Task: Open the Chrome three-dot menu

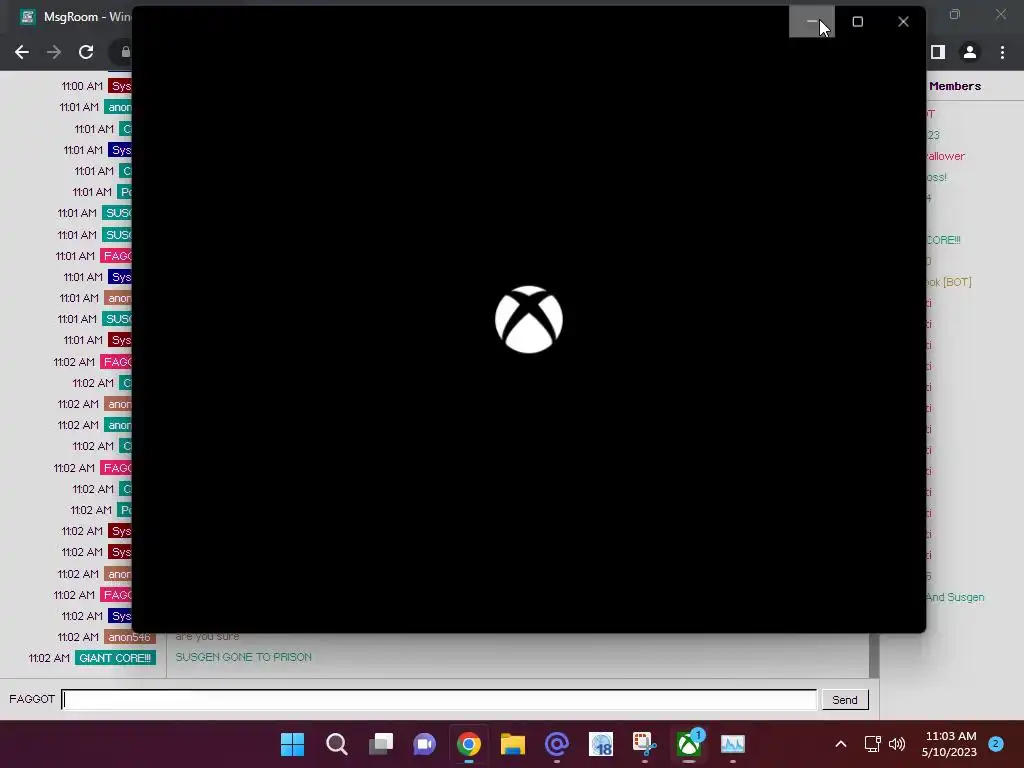Action: (1002, 52)
